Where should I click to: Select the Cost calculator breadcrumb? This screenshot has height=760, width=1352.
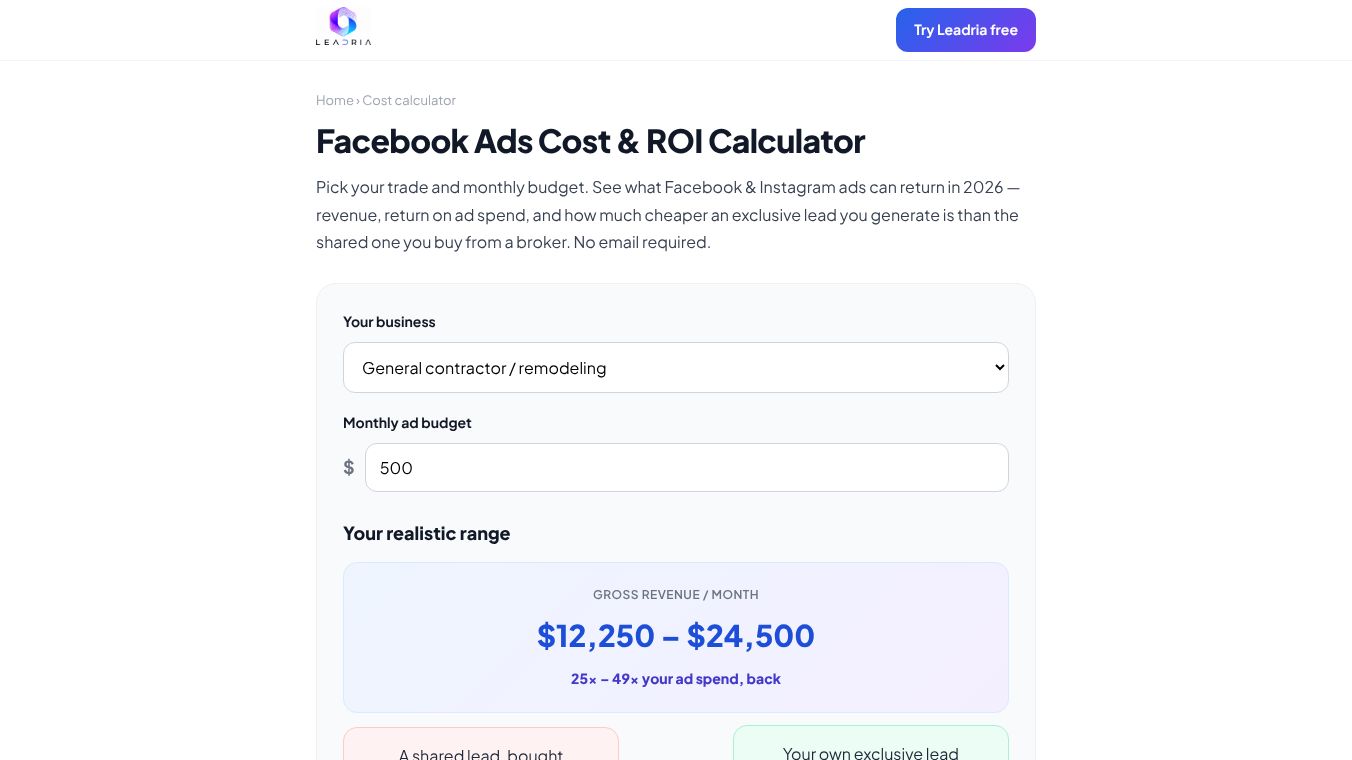(x=409, y=100)
